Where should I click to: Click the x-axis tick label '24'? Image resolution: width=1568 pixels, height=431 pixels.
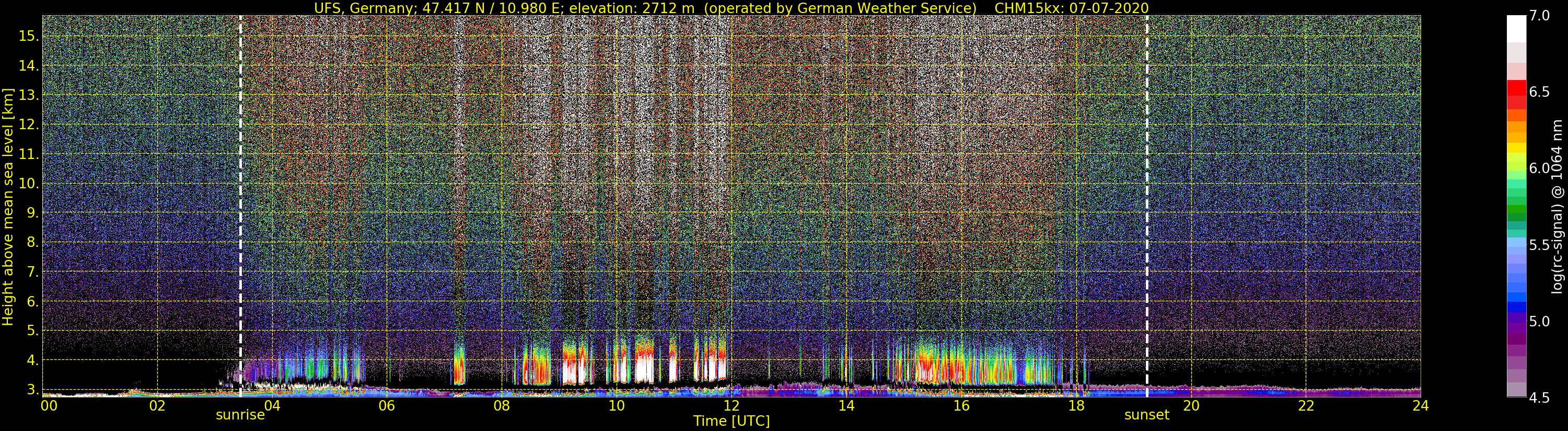1421,406
